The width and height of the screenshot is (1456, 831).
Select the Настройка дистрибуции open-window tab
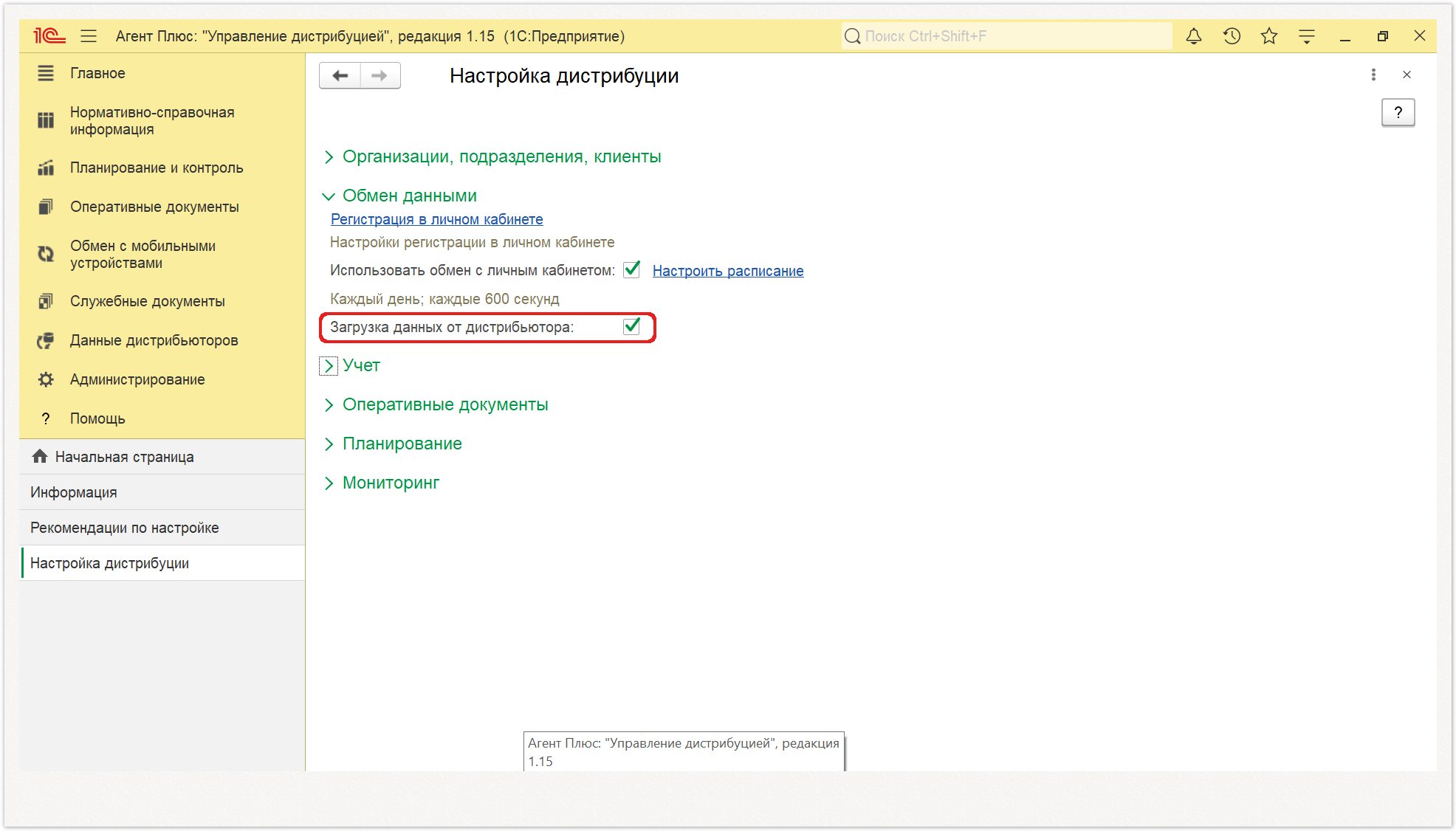pyautogui.click(x=162, y=563)
